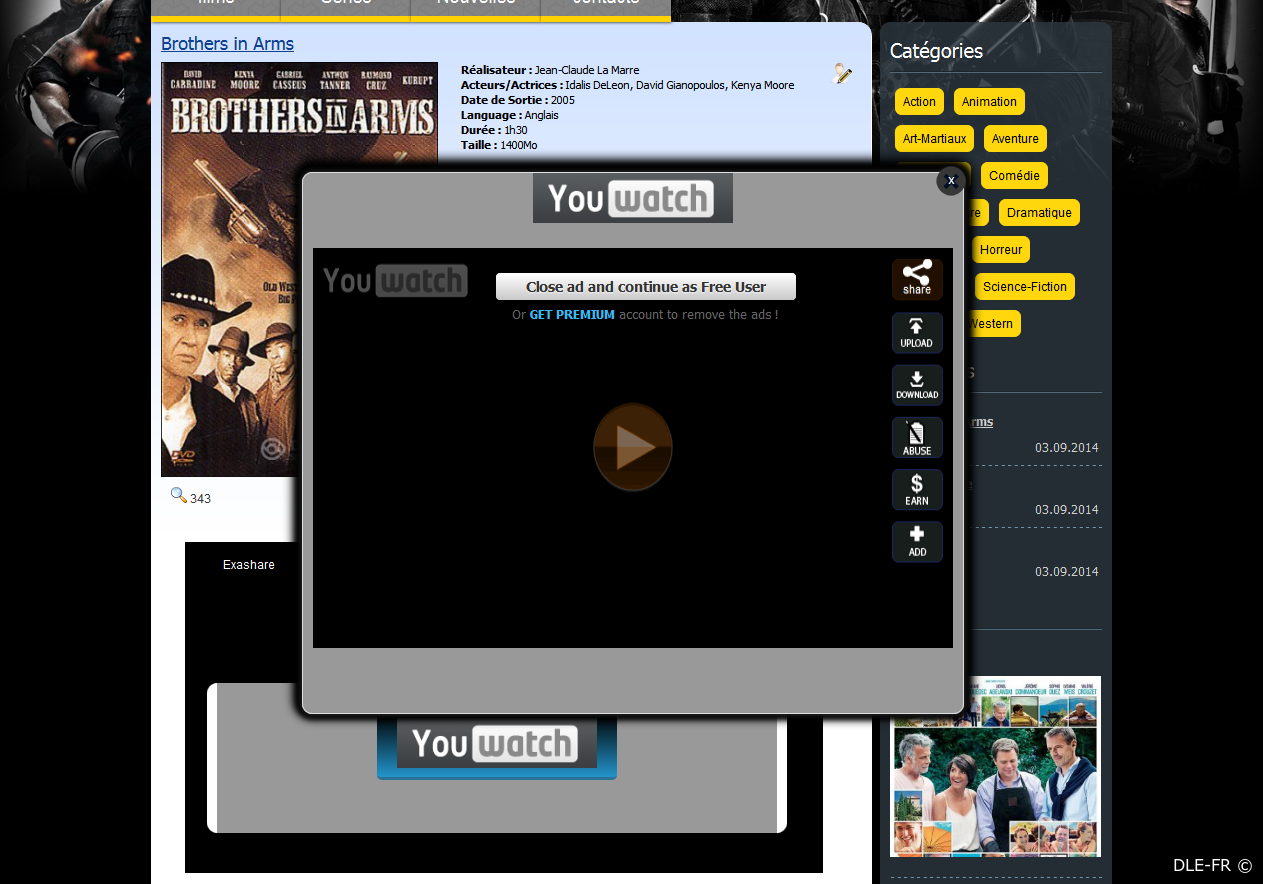Select the Comédie category tag
Image resolution: width=1263 pixels, height=884 pixels.
pyautogui.click(x=1014, y=176)
